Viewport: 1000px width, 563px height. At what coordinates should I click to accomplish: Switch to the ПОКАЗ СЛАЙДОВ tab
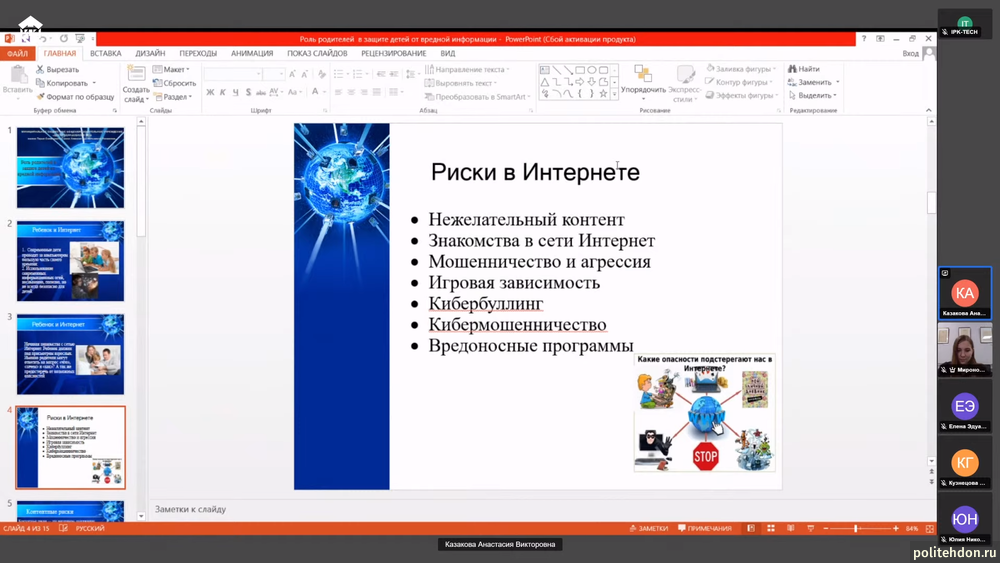click(317, 54)
